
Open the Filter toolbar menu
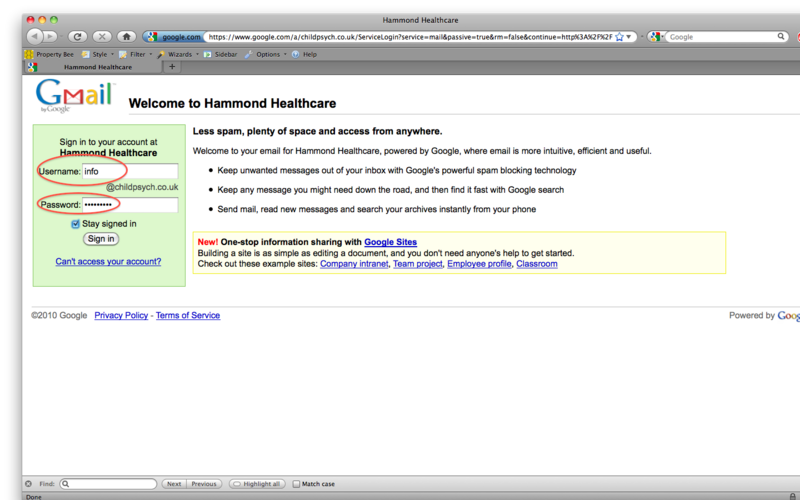pos(135,54)
